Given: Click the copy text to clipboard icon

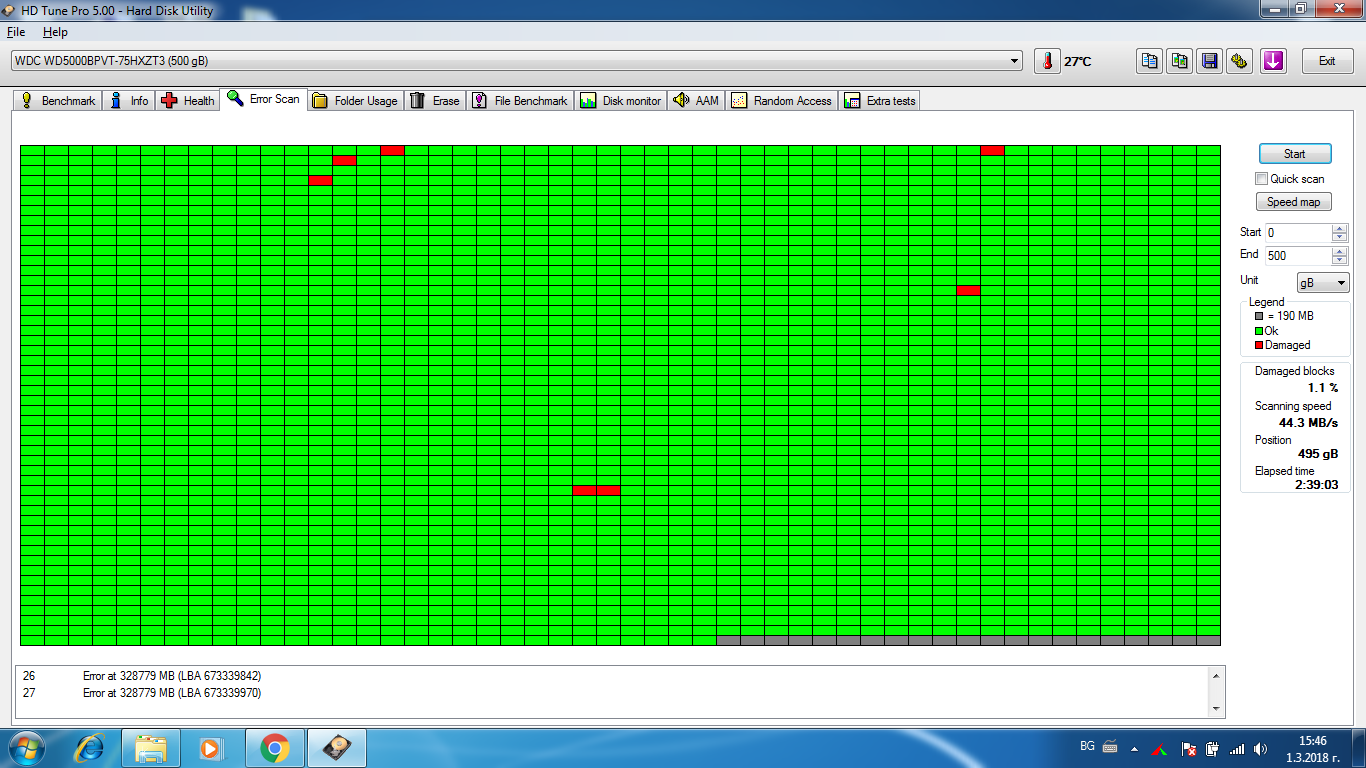Looking at the screenshot, I should (1150, 61).
